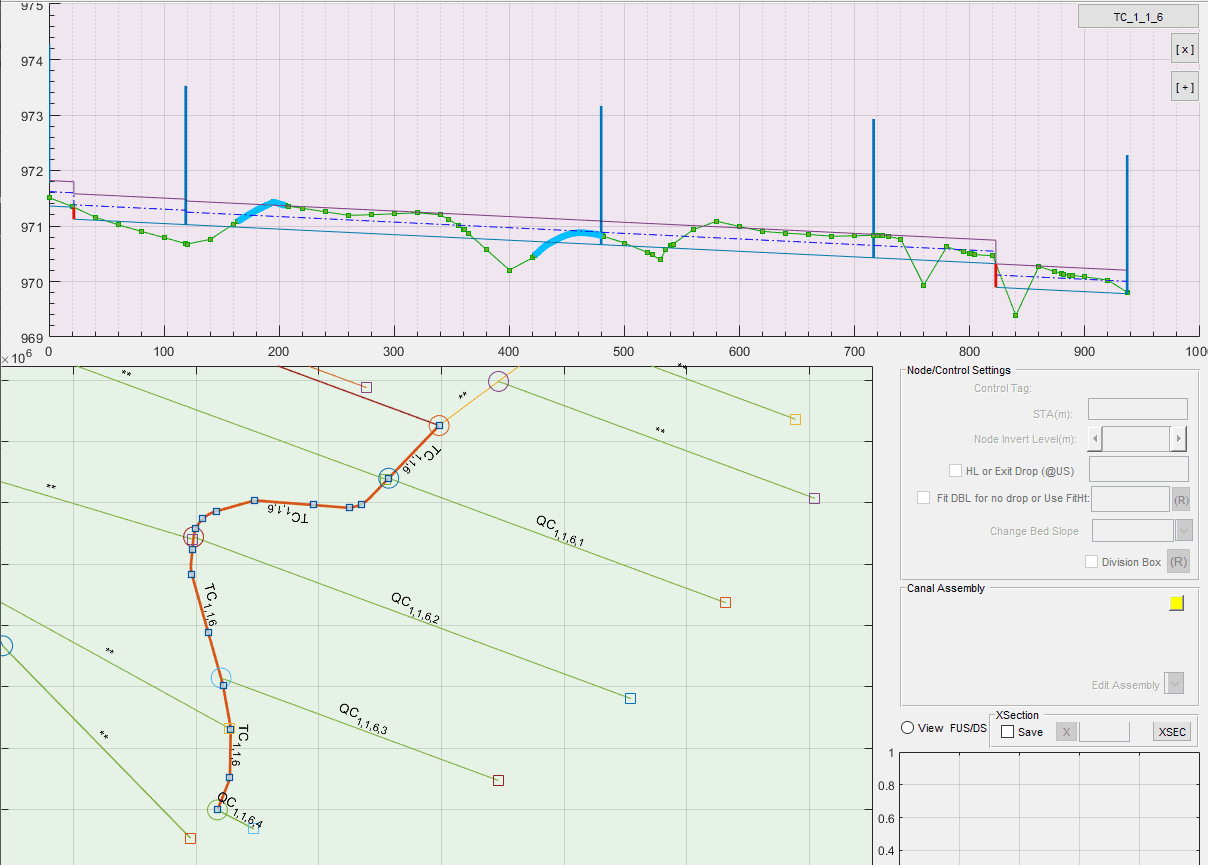Image resolution: width=1208 pixels, height=865 pixels.
Task: Click the left arrow of Node Invert Level
Action: point(1097,439)
